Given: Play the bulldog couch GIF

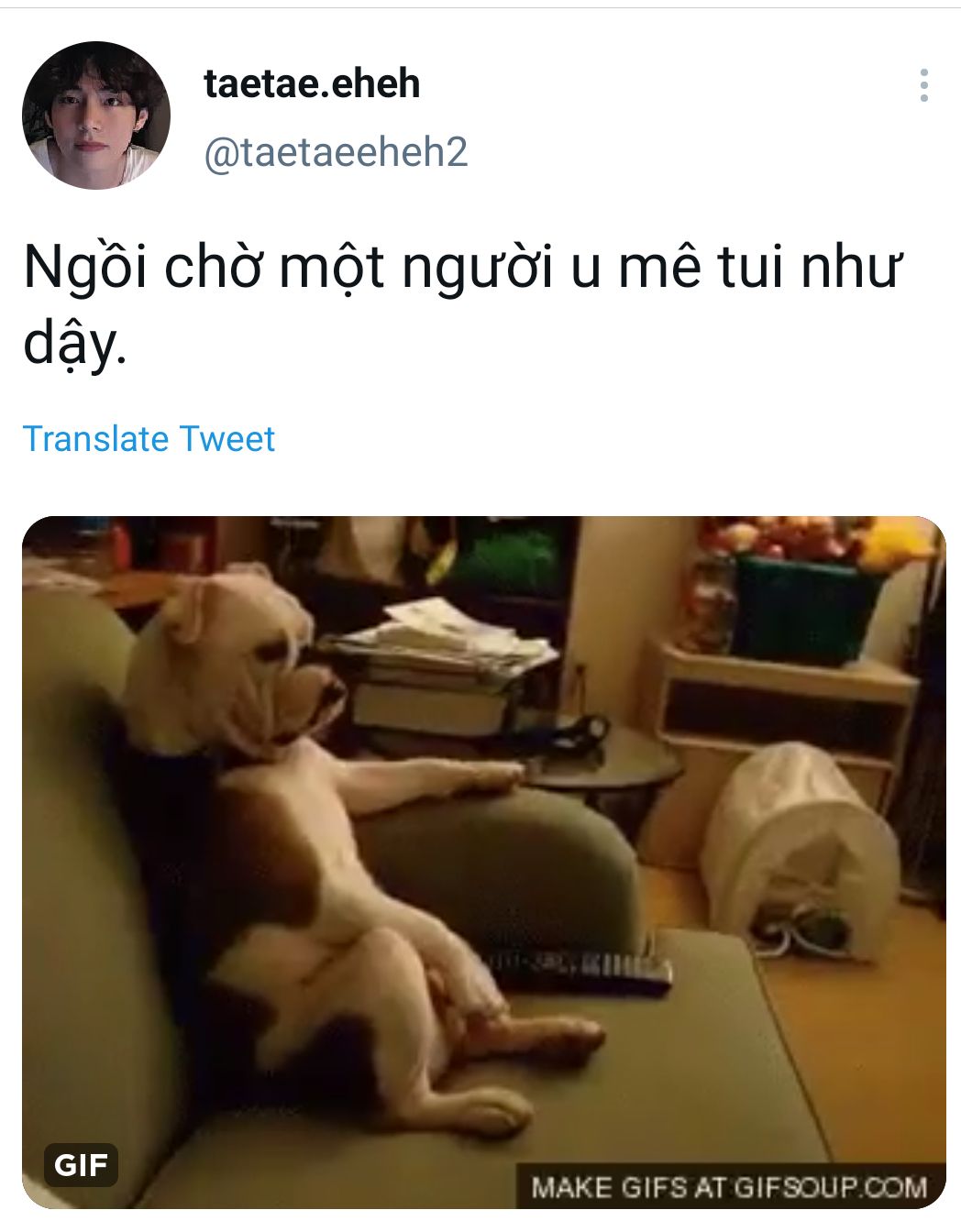Looking at the screenshot, I should click(x=484, y=863).
